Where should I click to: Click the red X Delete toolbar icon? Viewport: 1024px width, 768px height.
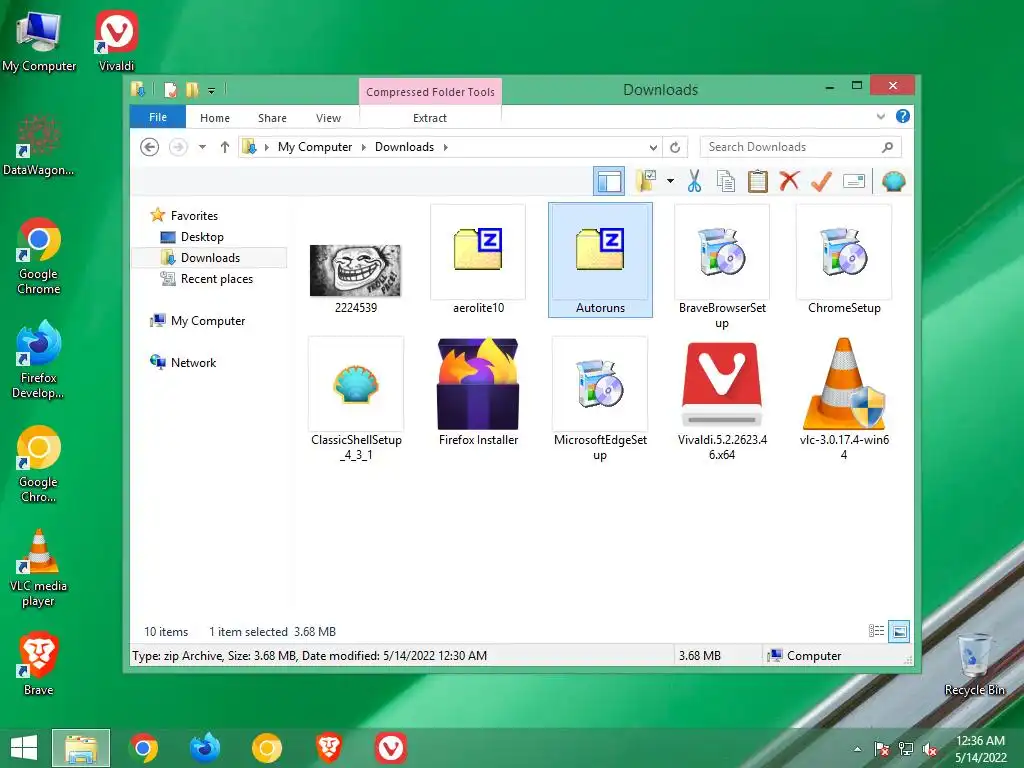[x=790, y=181]
